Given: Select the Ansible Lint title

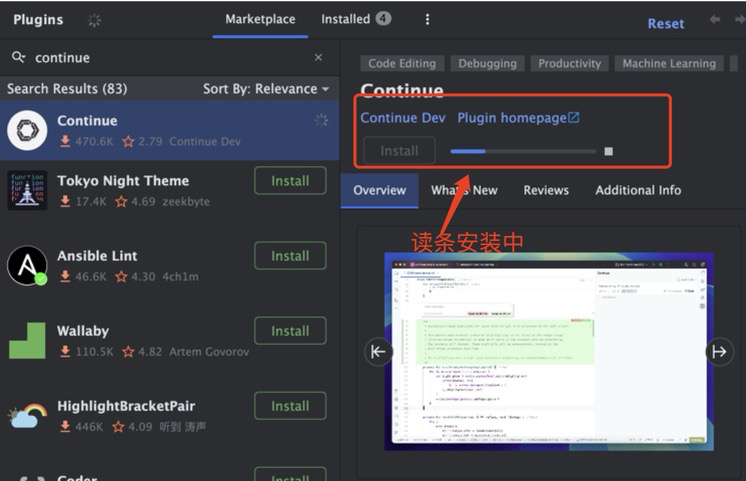Looking at the screenshot, I should point(97,256).
